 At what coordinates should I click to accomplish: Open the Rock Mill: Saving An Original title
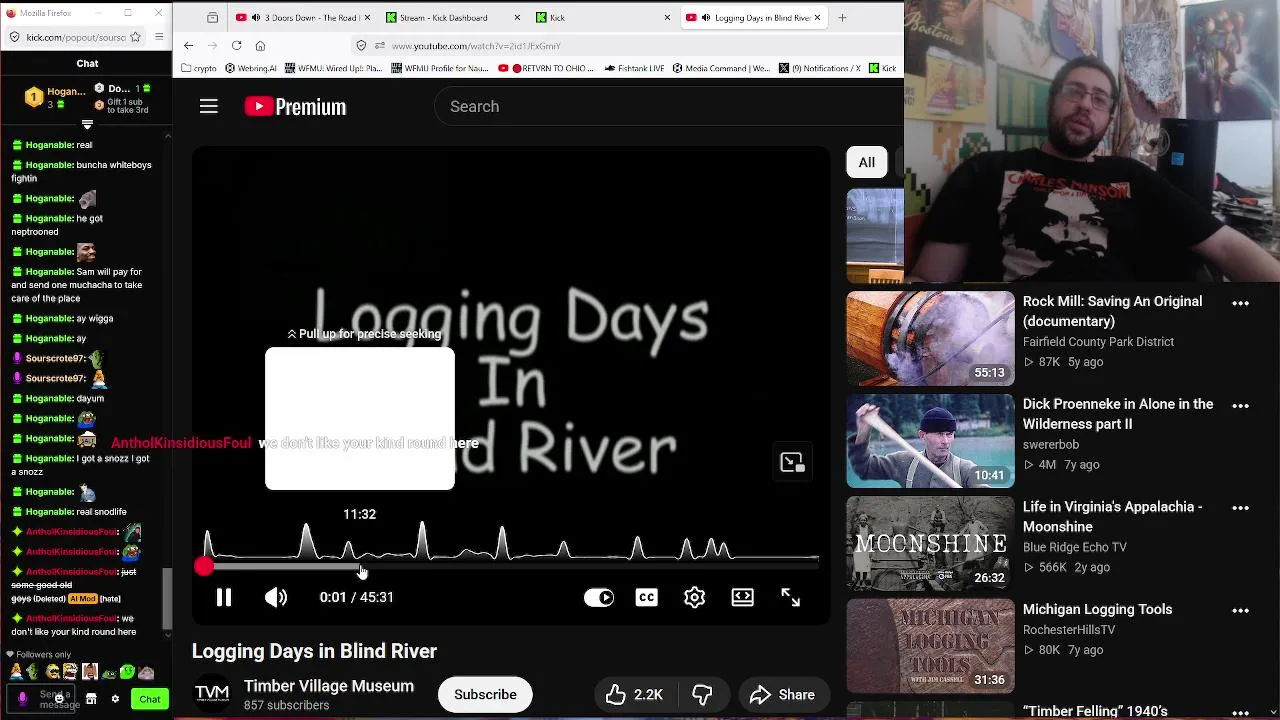tap(1112, 311)
